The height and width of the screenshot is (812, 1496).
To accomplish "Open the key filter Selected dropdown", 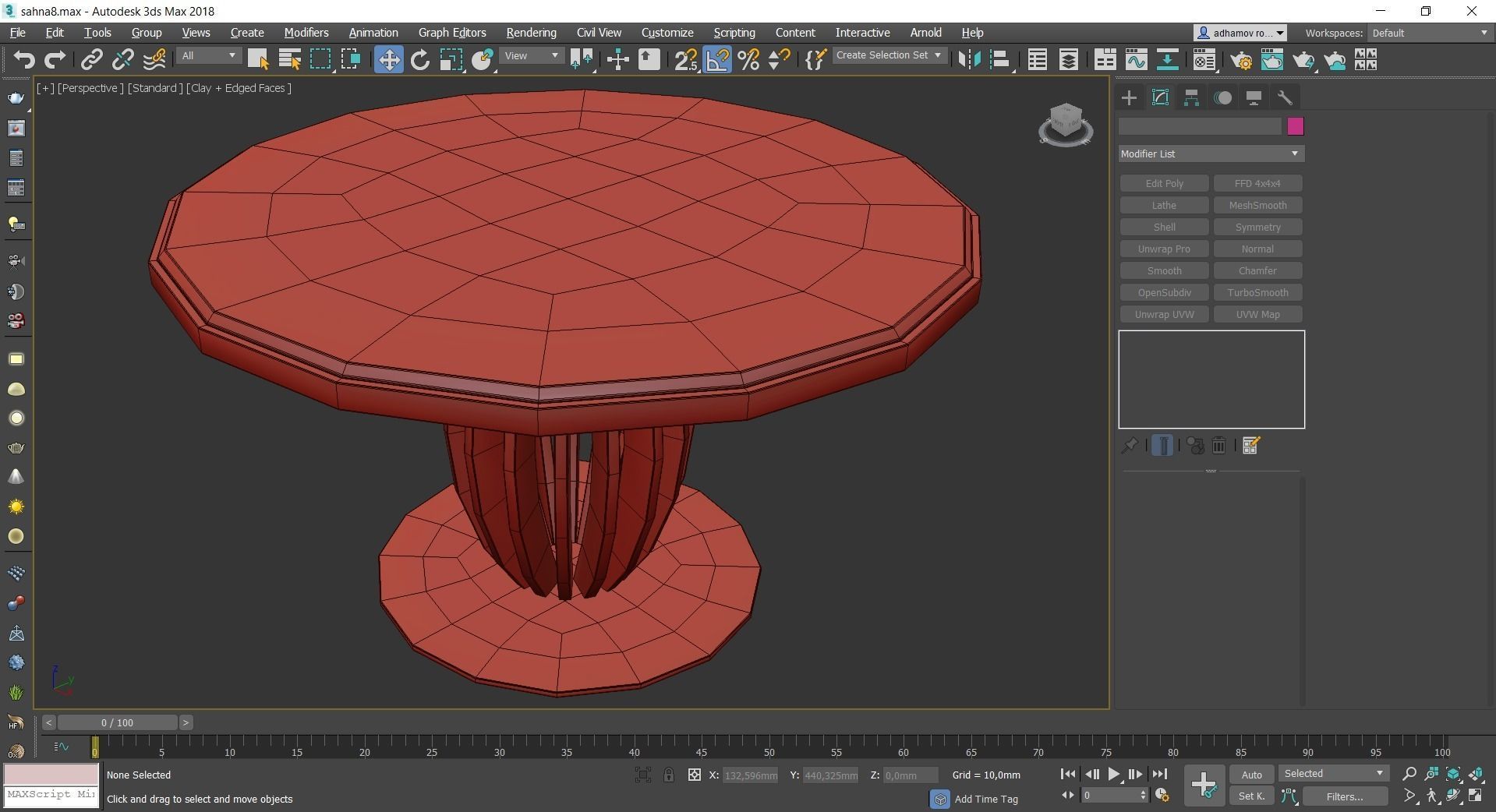I will 1333,773.
